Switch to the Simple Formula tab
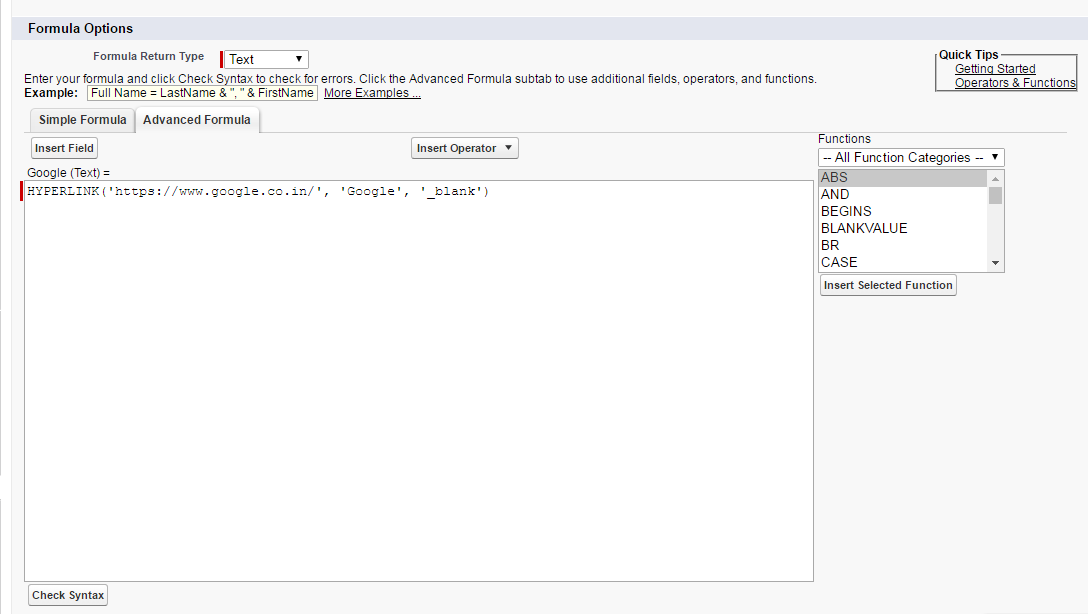This screenshot has height=614, width=1088. [83, 119]
